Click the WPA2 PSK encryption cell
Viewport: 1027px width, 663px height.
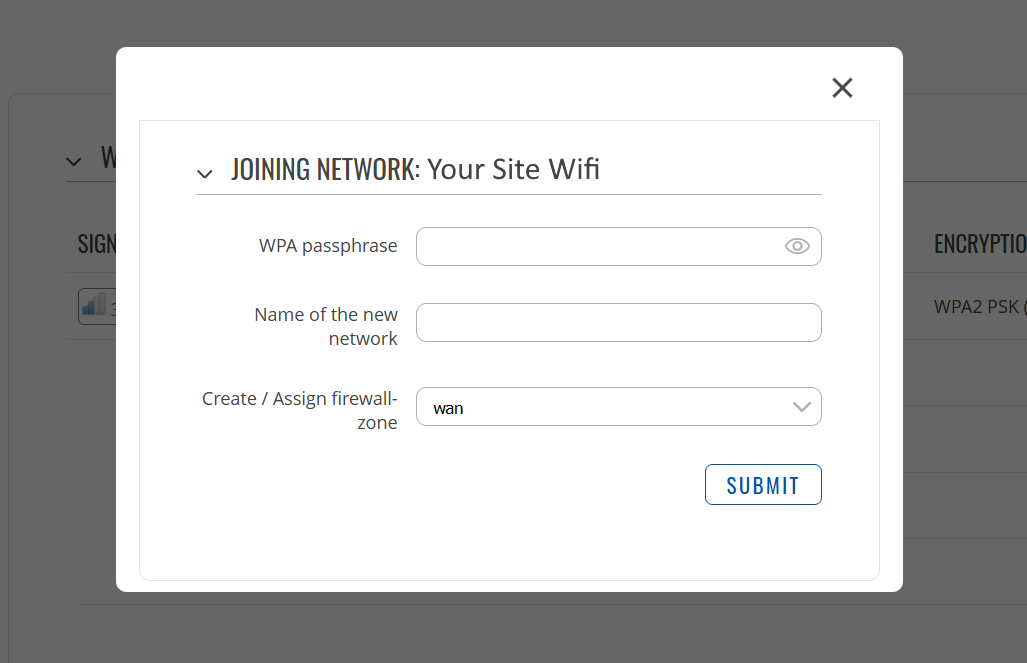pos(980,307)
